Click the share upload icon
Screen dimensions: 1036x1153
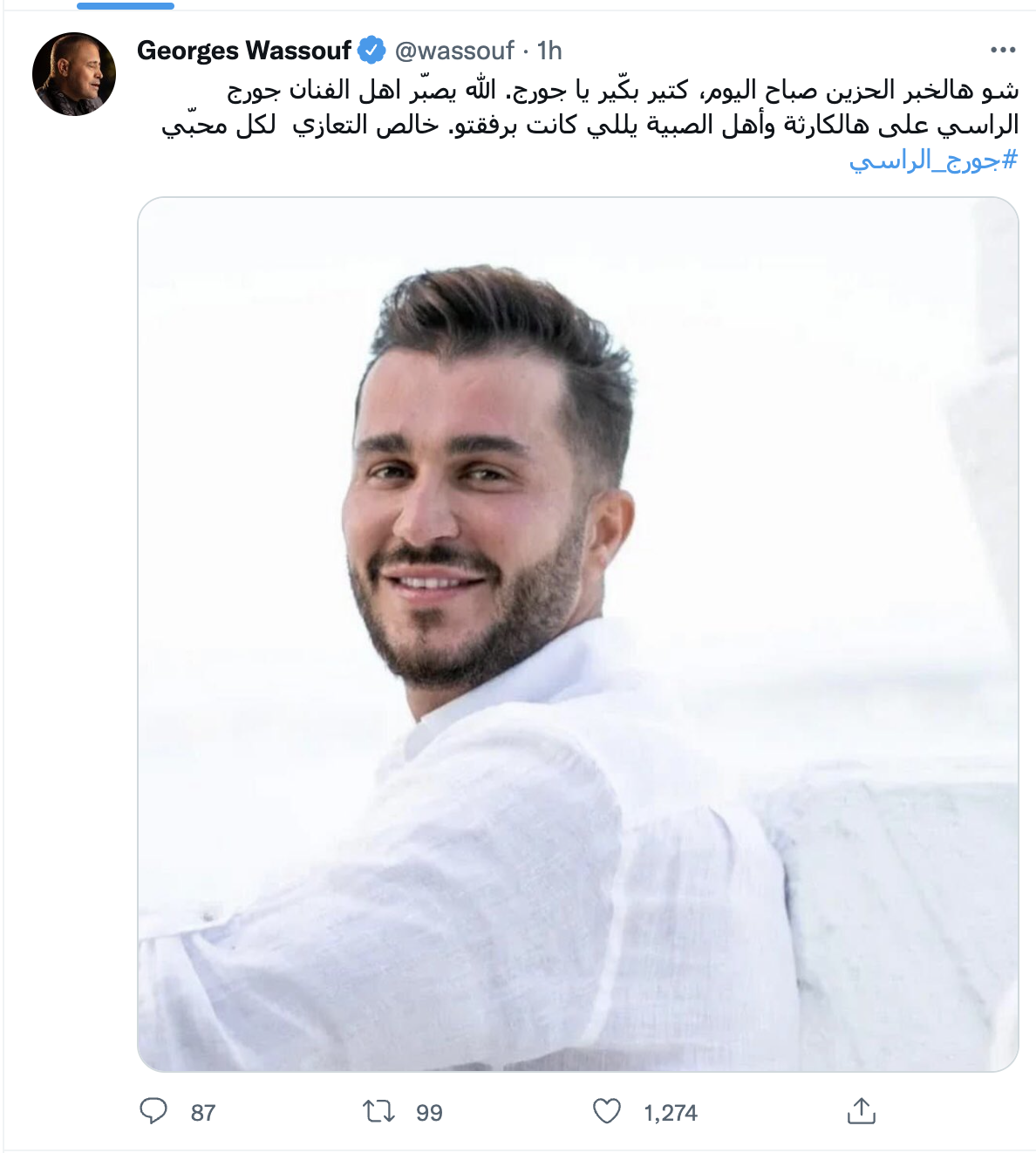click(x=861, y=1111)
